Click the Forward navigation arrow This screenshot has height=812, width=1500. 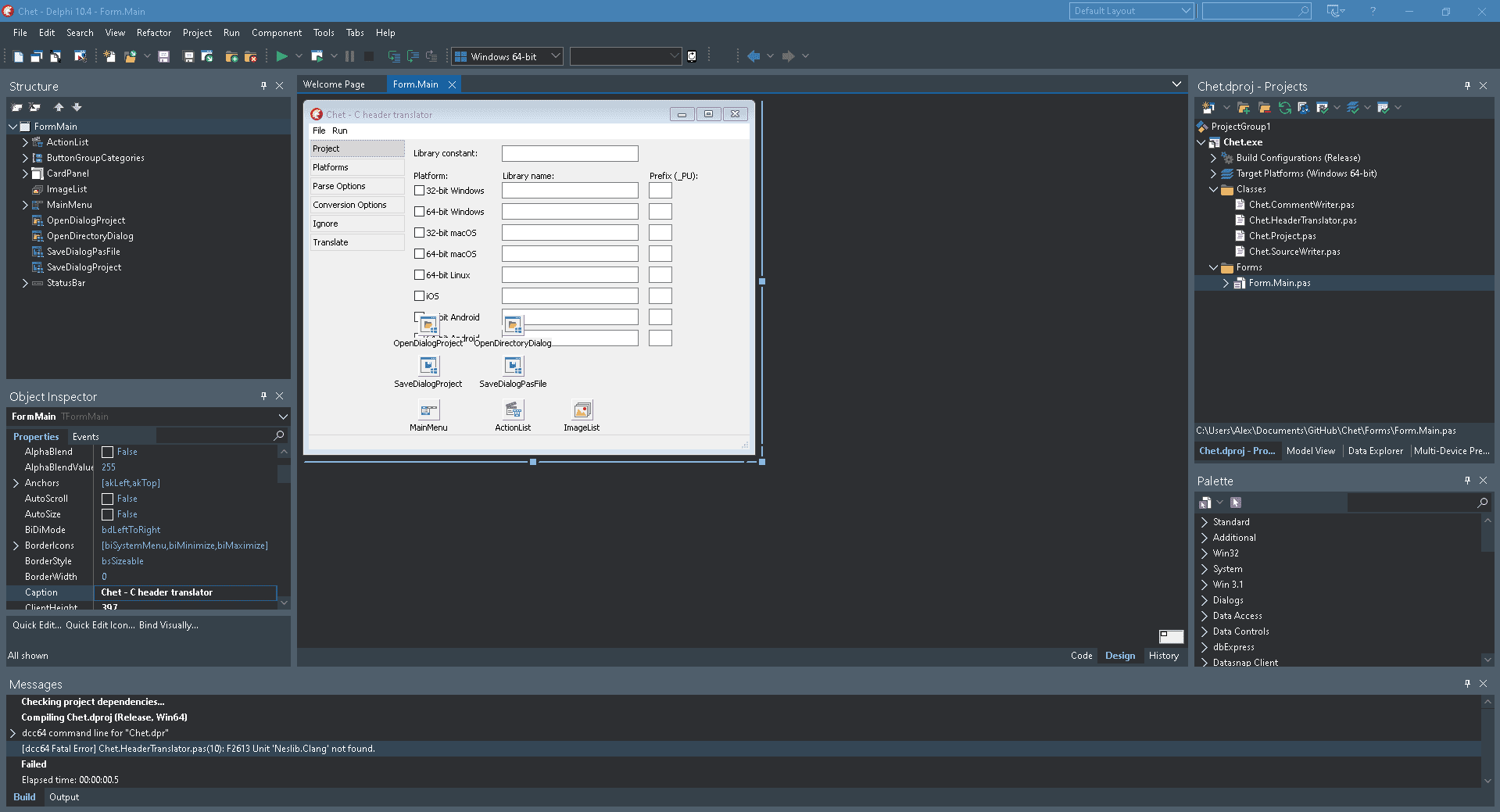[x=788, y=56]
